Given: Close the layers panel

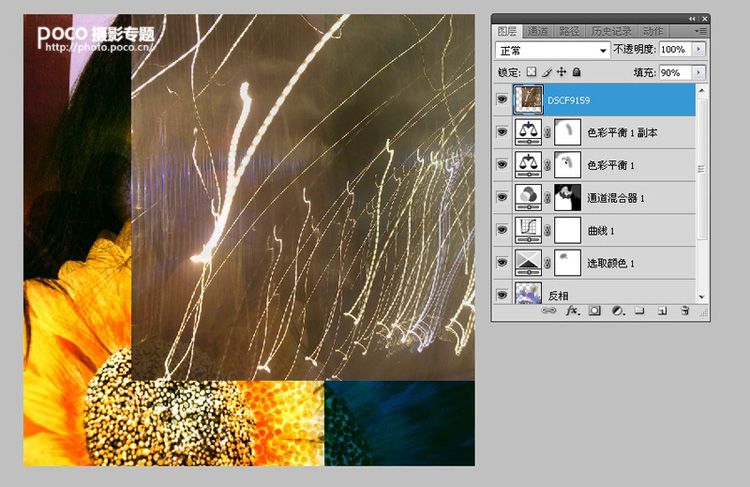Looking at the screenshot, I should 705,19.
